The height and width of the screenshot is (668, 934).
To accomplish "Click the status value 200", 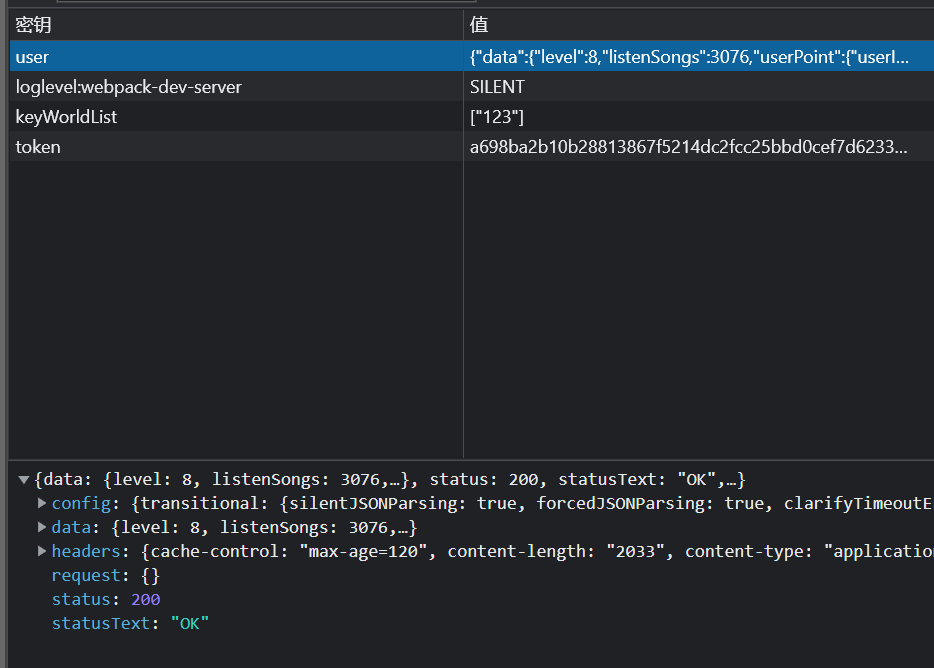I will point(145,599).
